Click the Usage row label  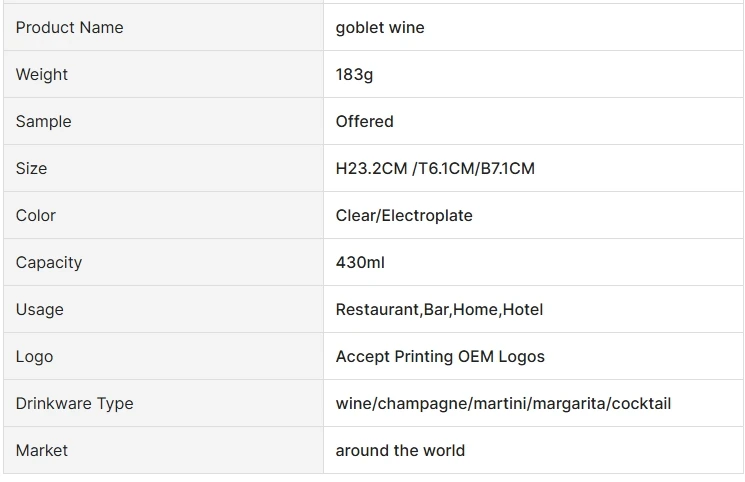click(40, 310)
